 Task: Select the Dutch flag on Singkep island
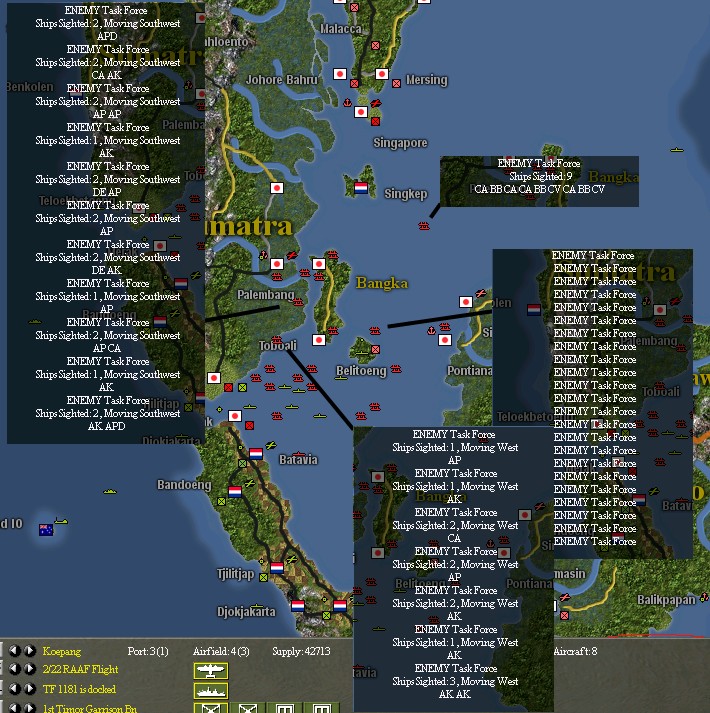(361, 188)
